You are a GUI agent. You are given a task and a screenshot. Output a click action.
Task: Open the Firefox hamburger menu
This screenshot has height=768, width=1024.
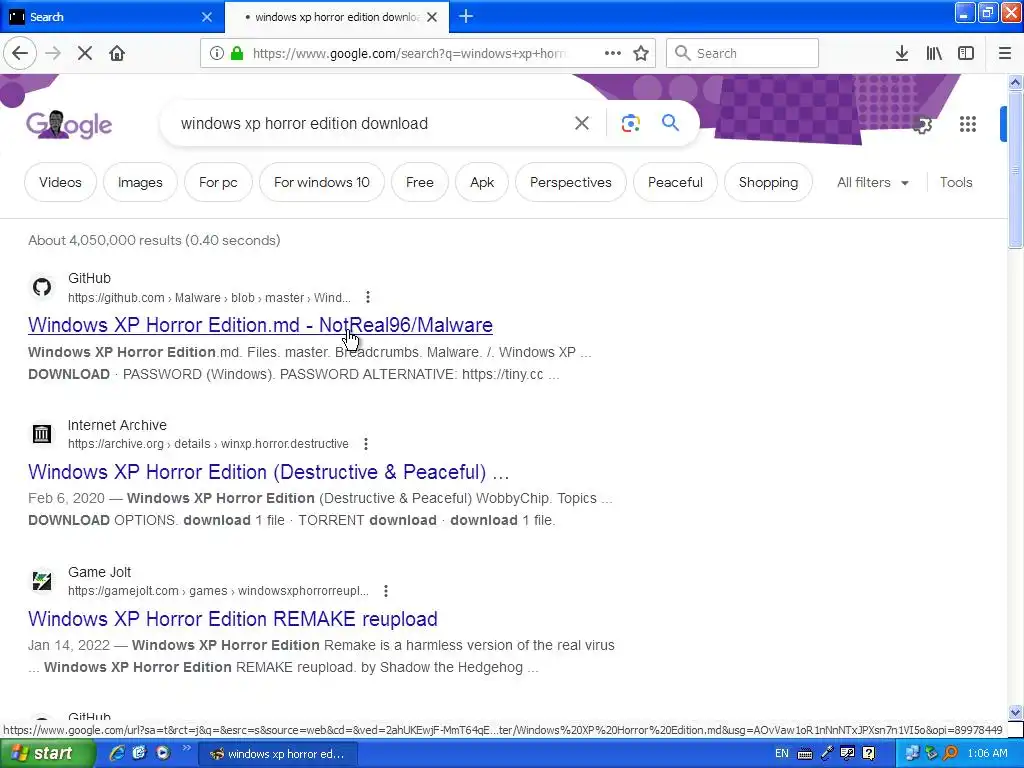pos(1005,54)
